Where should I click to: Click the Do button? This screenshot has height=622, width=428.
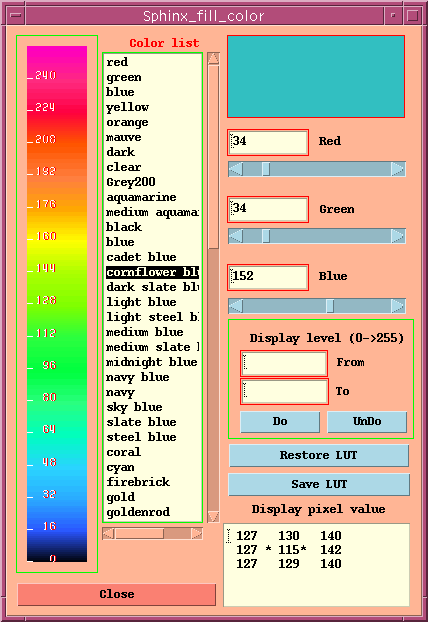pos(280,422)
